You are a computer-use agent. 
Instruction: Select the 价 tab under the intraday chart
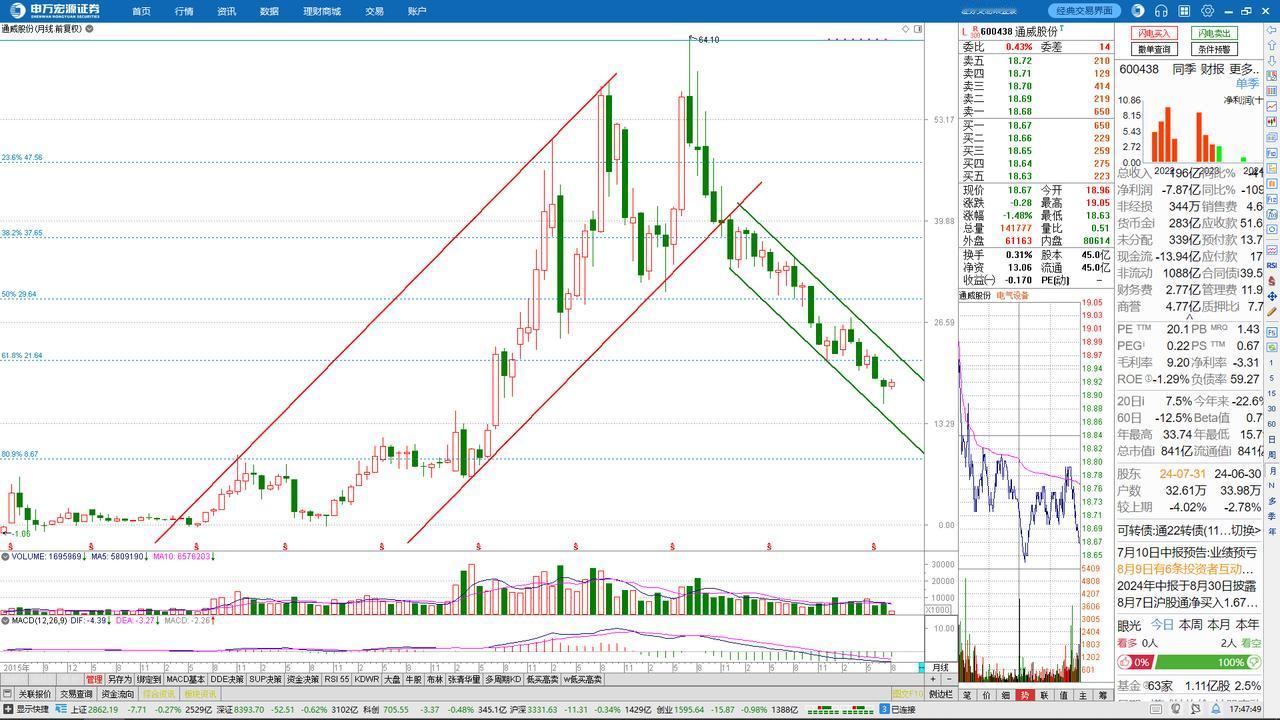(x=986, y=694)
